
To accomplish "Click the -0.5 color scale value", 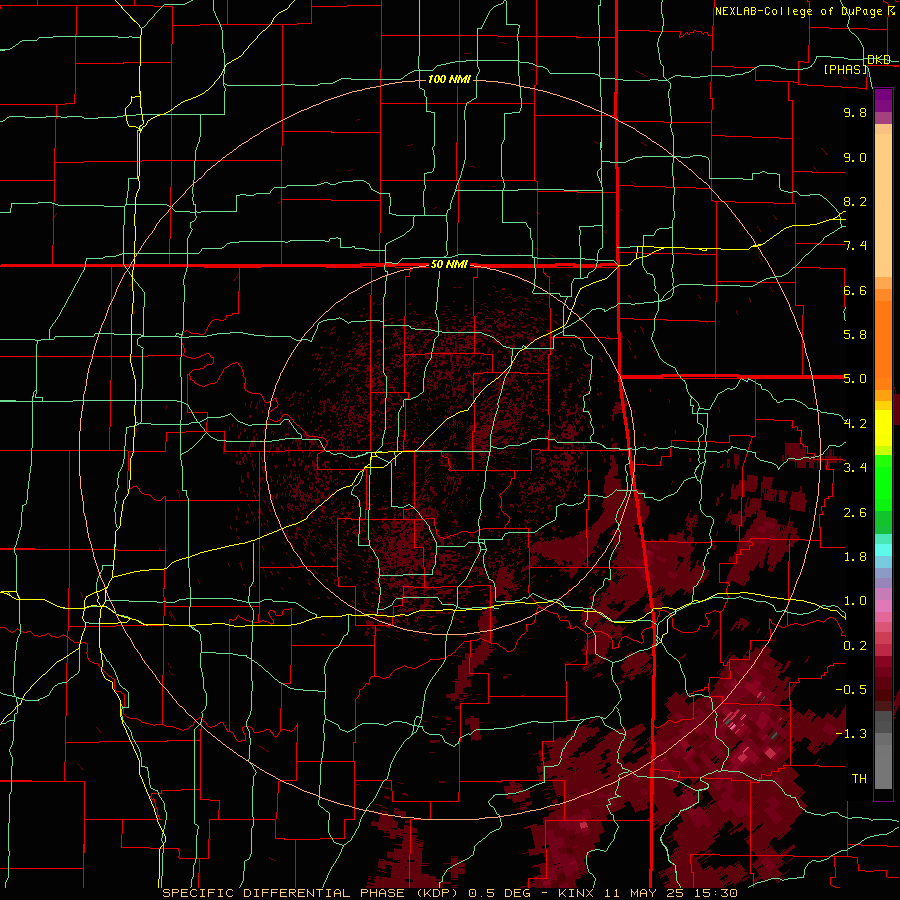I will (x=851, y=690).
